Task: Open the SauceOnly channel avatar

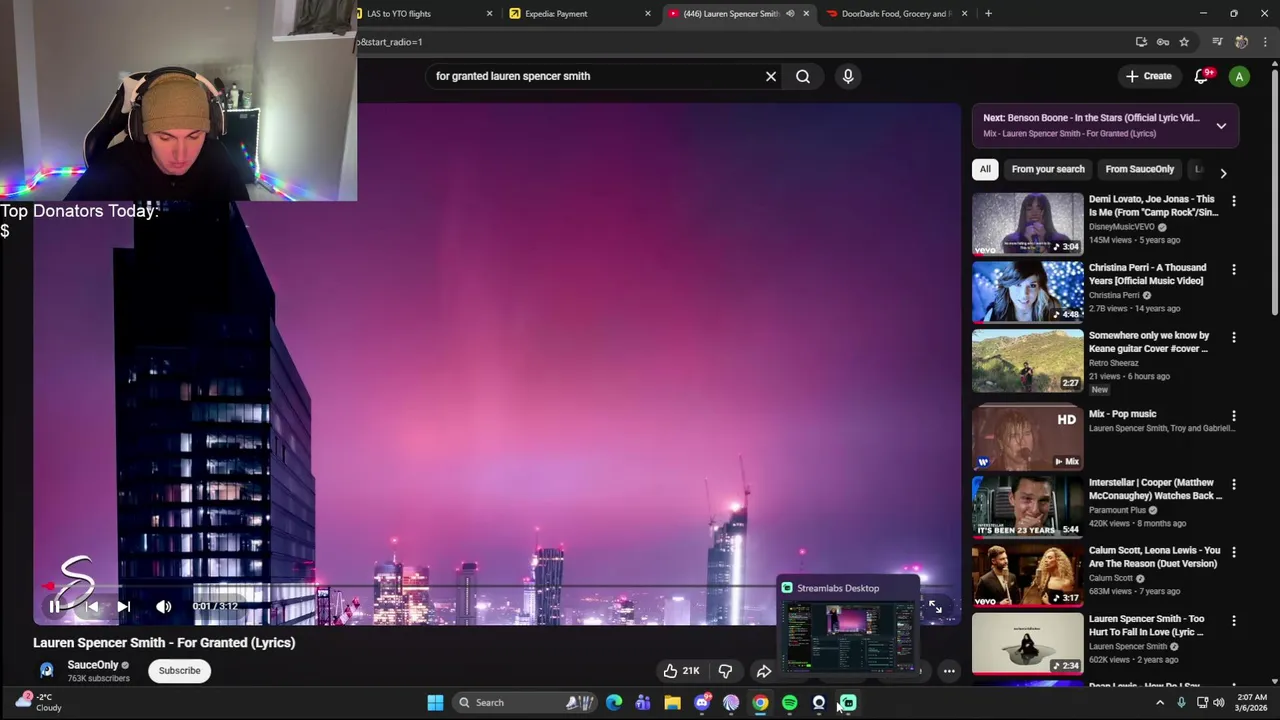Action: point(46,670)
